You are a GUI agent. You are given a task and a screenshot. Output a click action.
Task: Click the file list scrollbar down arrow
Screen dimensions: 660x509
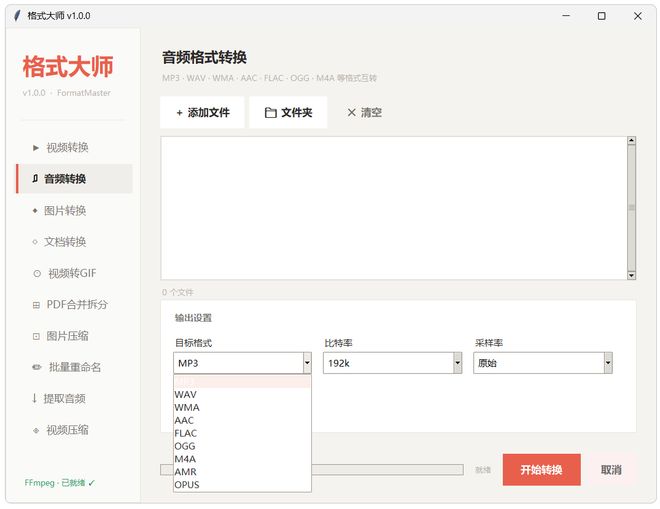(x=631, y=275)
